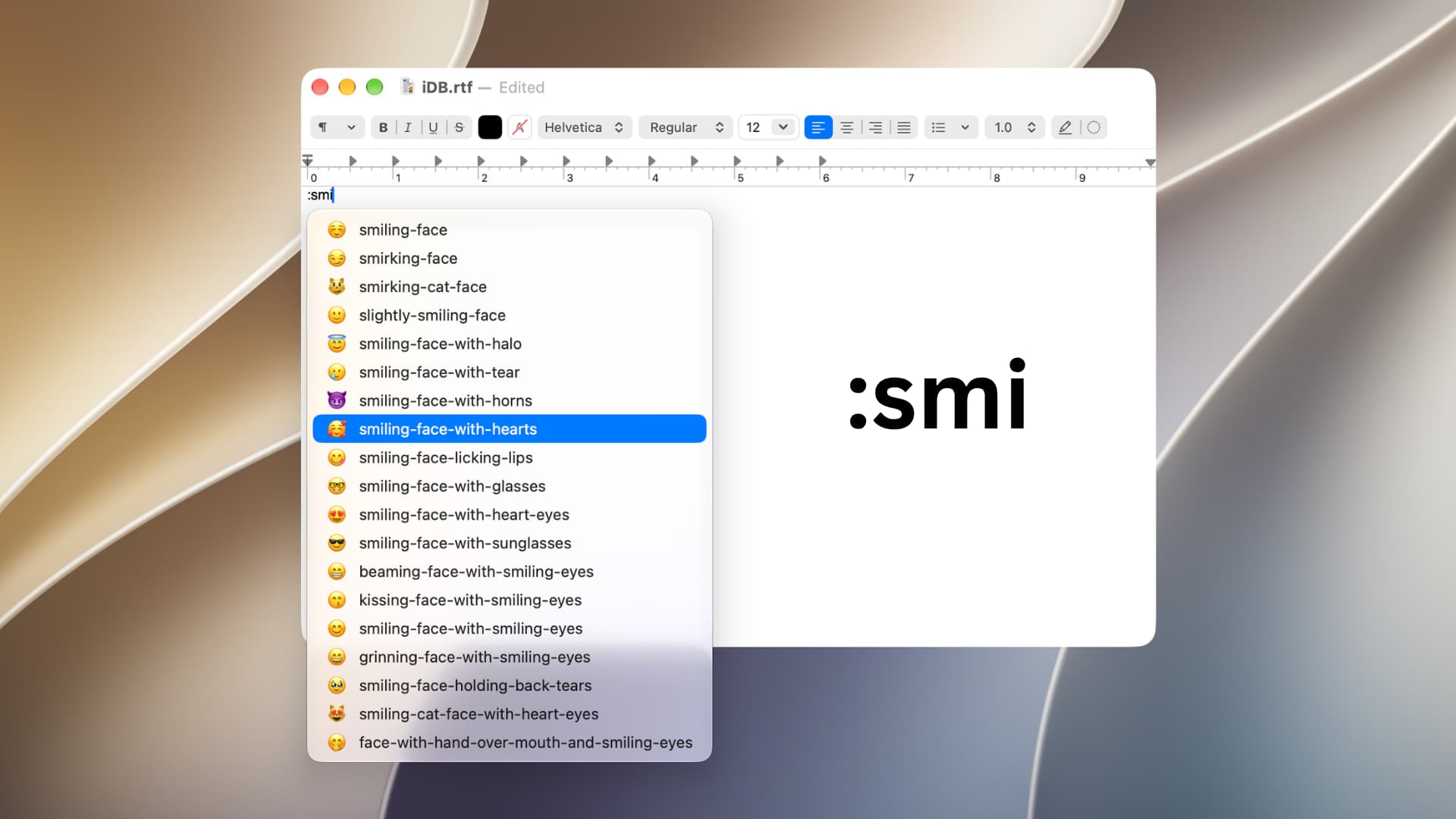Click the font size field showing 12

[754, 127]
